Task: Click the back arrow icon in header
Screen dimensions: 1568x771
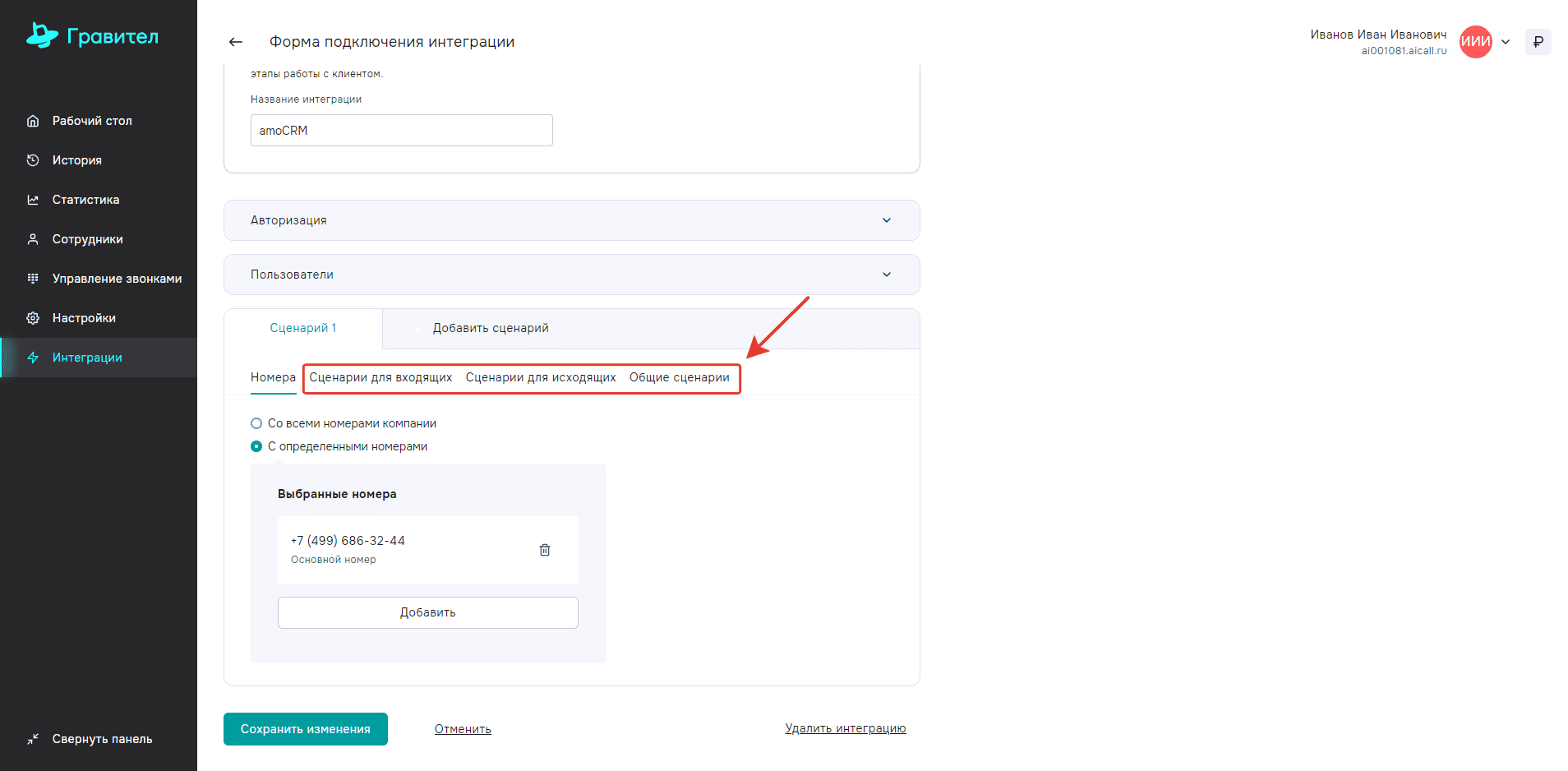Action: click(x=236, y=42)
